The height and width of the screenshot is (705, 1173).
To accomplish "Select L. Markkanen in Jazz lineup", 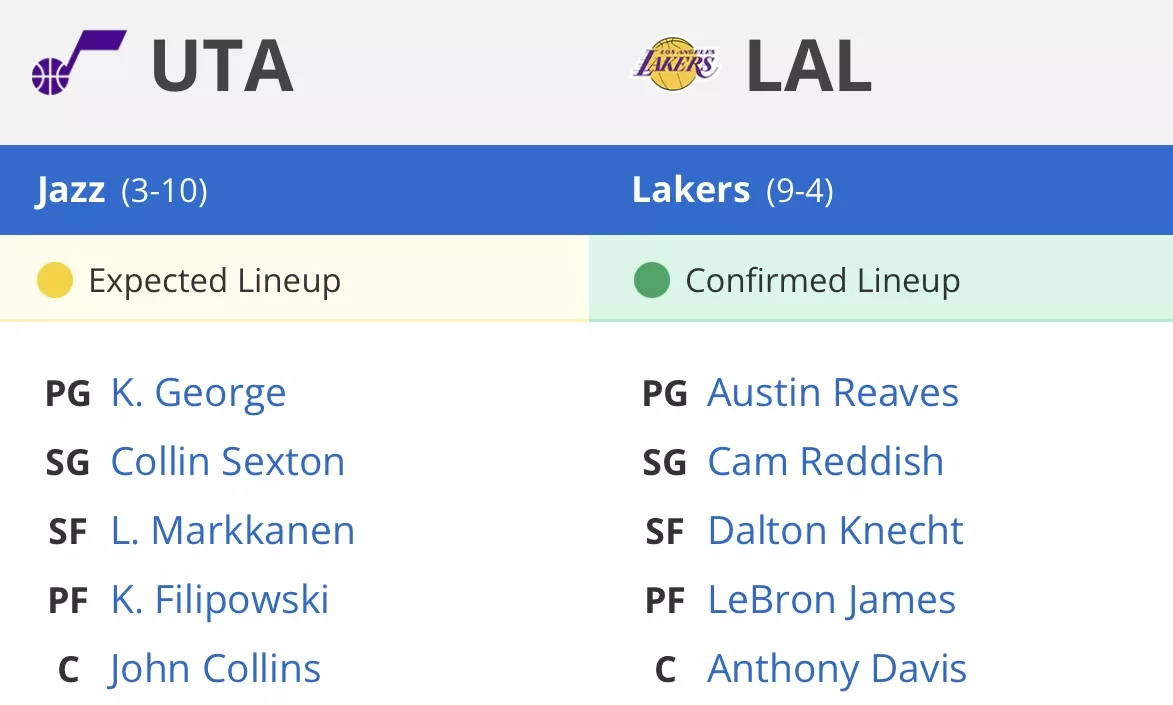I will [233, 531].
